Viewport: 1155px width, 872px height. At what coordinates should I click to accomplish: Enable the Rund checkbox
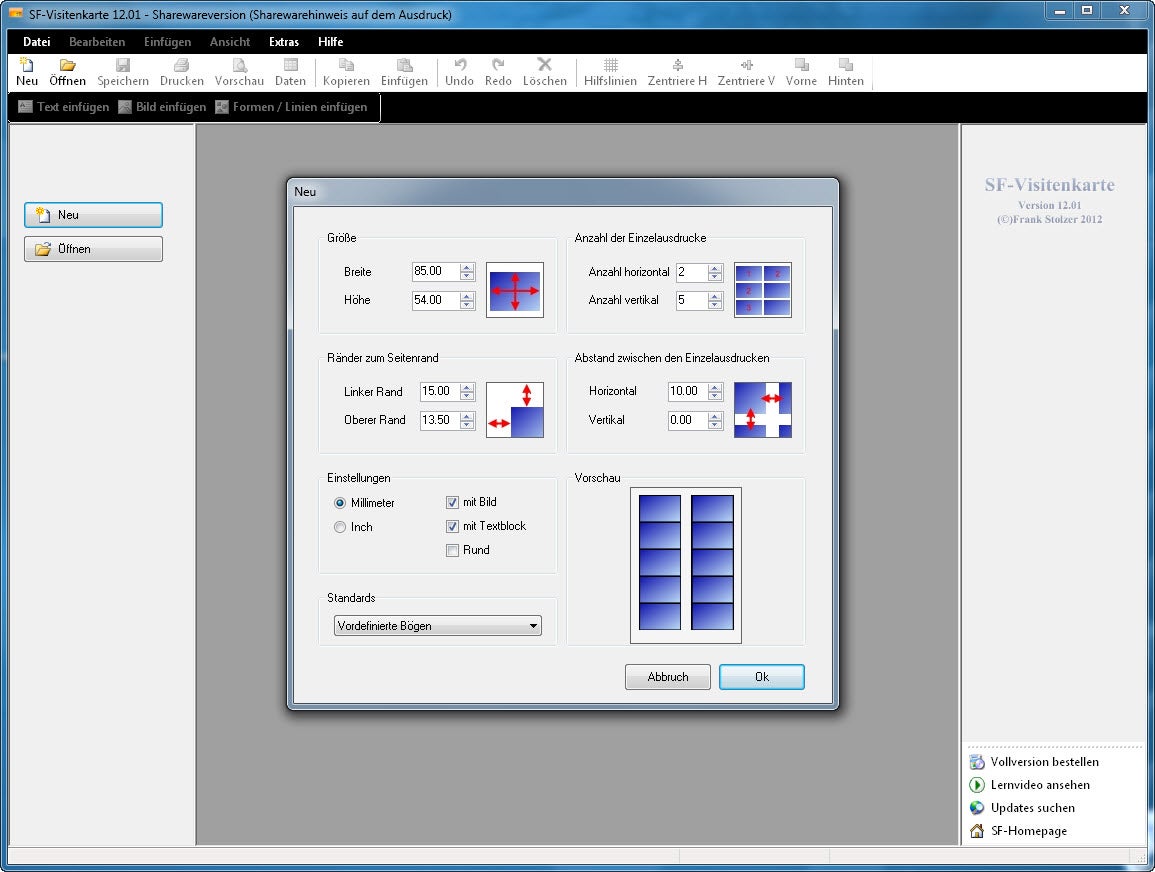tap(453, 550)
